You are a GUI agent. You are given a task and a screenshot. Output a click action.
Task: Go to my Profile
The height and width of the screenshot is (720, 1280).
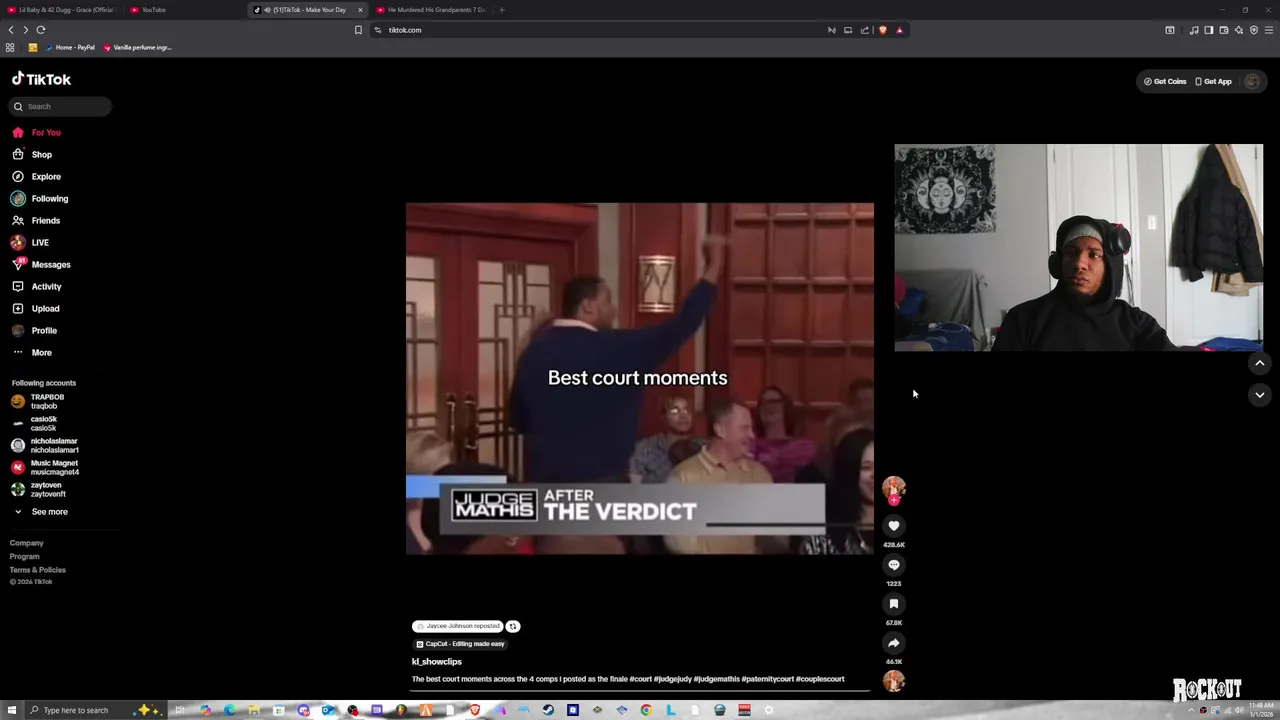tap(34, 330)
